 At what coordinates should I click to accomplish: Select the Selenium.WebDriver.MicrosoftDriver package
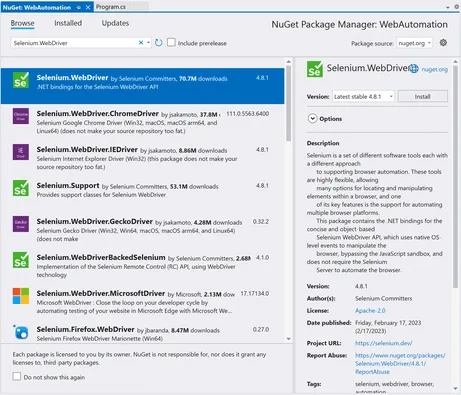tap(143, 302)
